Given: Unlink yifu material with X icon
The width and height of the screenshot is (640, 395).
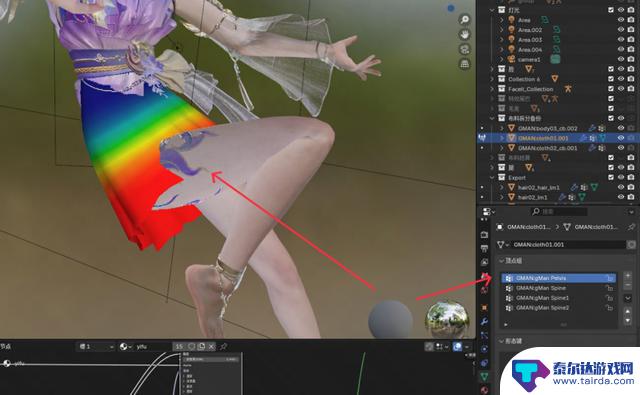Looking at the screenshot, I should pos(211,346).
